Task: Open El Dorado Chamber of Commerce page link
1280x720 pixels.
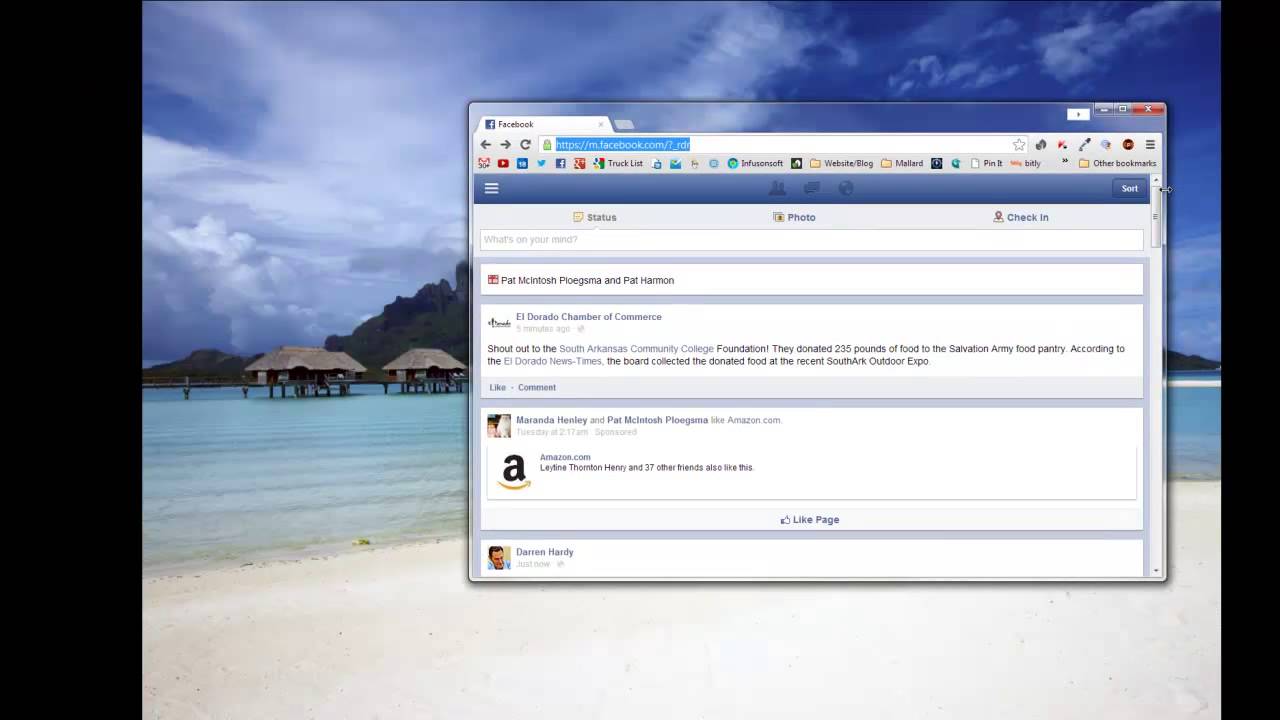Action: click(588, 317)
